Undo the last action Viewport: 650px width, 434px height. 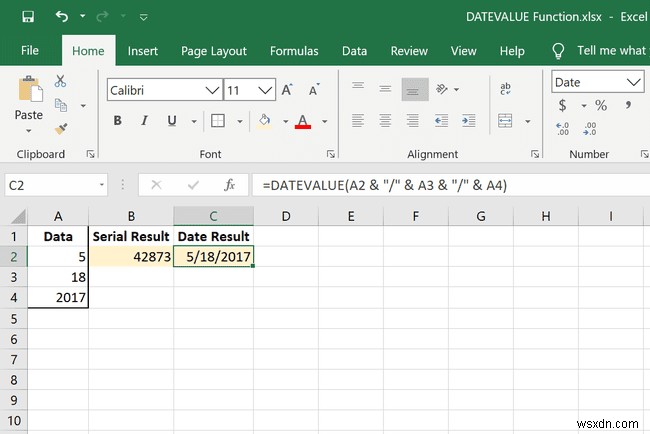tap(62, 17)
